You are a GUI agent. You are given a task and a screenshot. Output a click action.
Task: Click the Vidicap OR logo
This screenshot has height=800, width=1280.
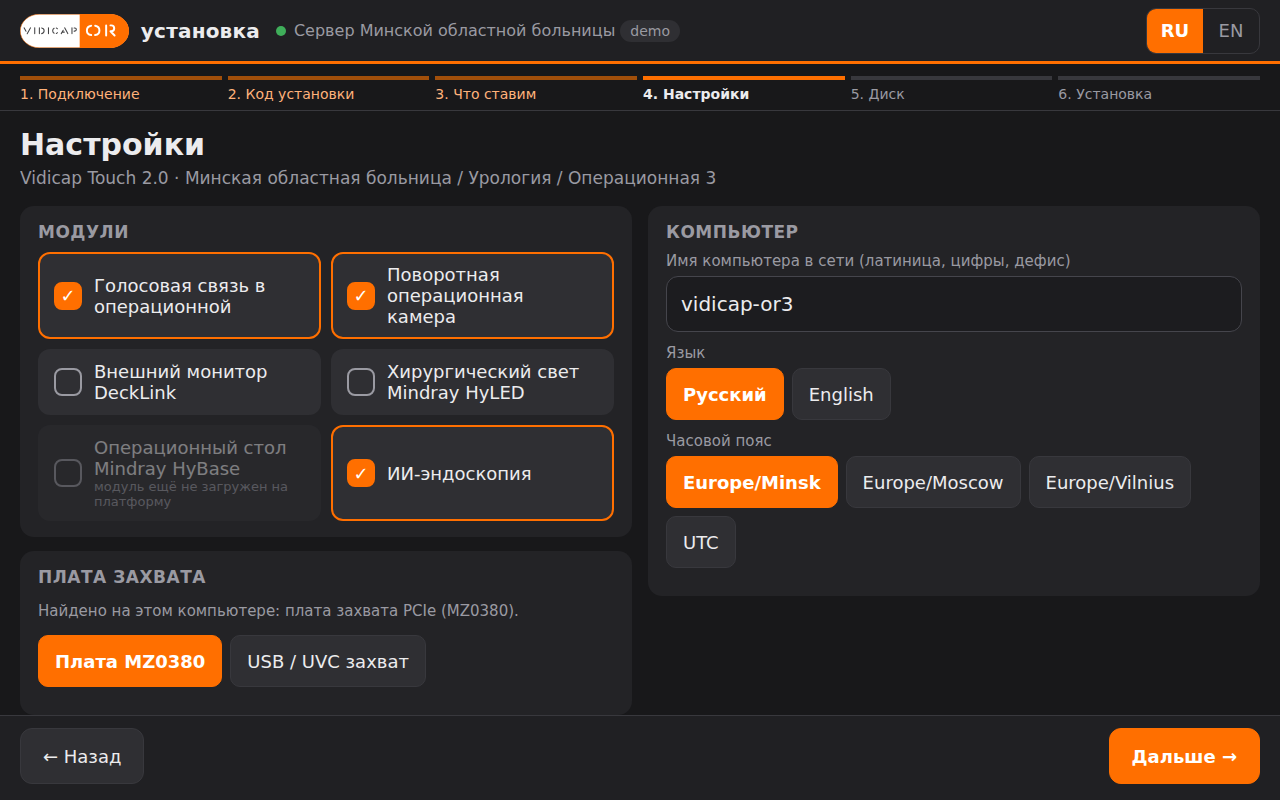pos(75,31)
